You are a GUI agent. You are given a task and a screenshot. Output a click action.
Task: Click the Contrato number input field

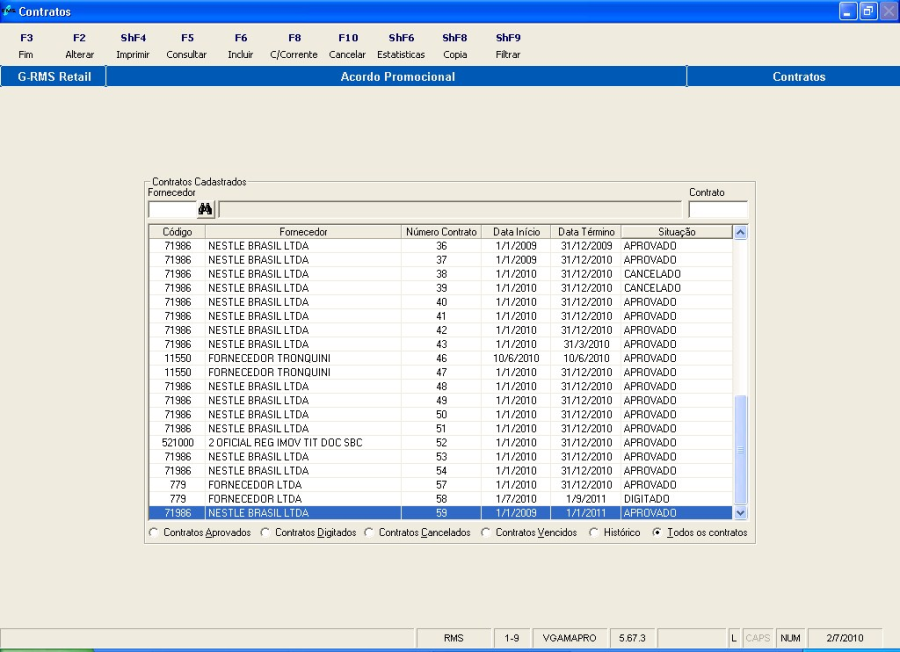click(717, 209)
